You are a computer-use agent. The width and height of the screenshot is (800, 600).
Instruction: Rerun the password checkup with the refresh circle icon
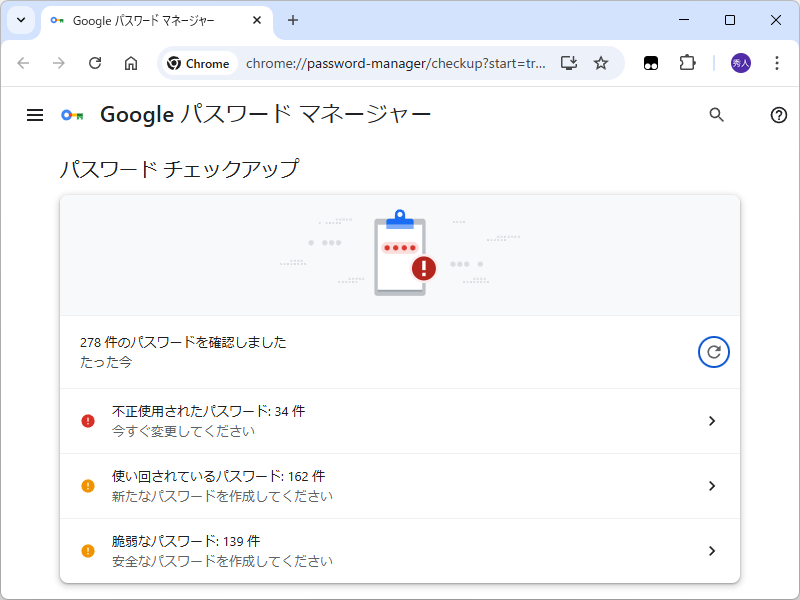[x=713, y=351]
